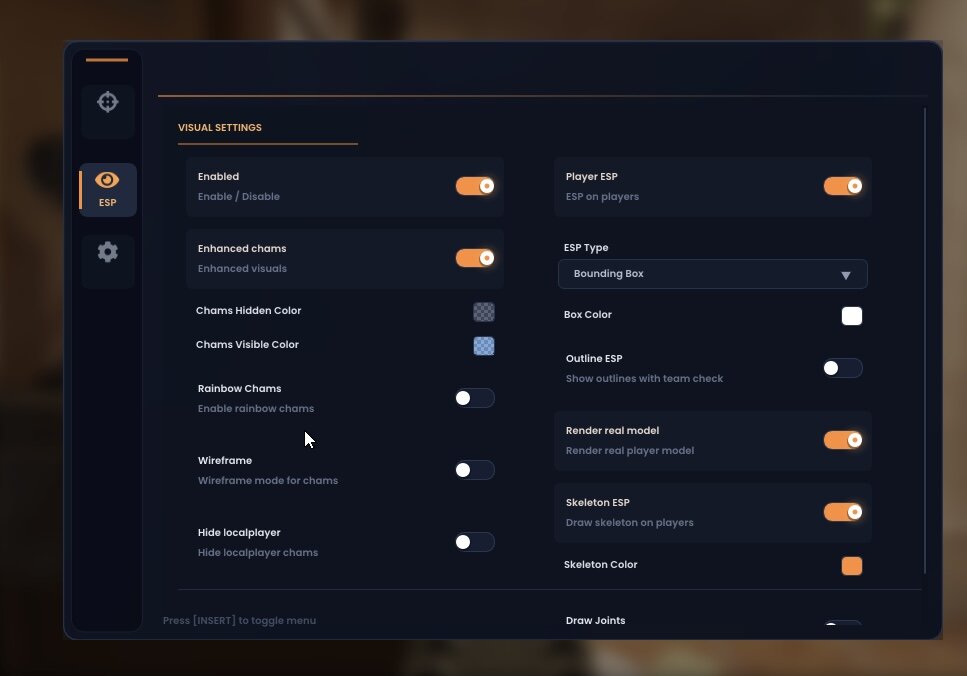Enable the Hide localplayer toggle

pos(475,542)
